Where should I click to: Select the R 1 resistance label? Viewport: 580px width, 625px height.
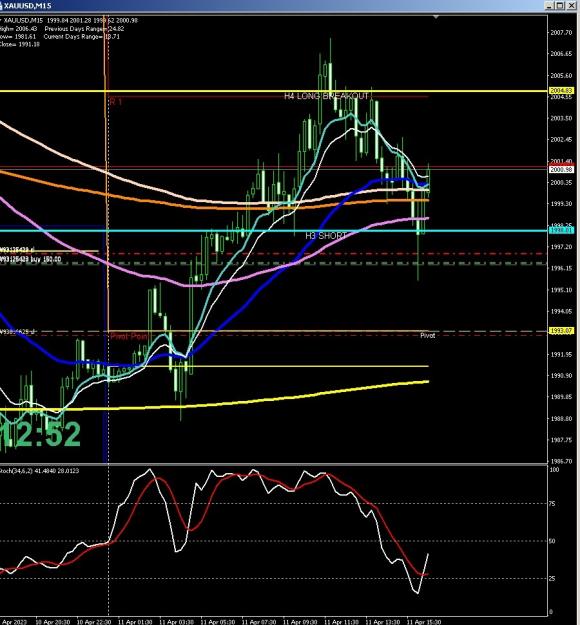116,102
